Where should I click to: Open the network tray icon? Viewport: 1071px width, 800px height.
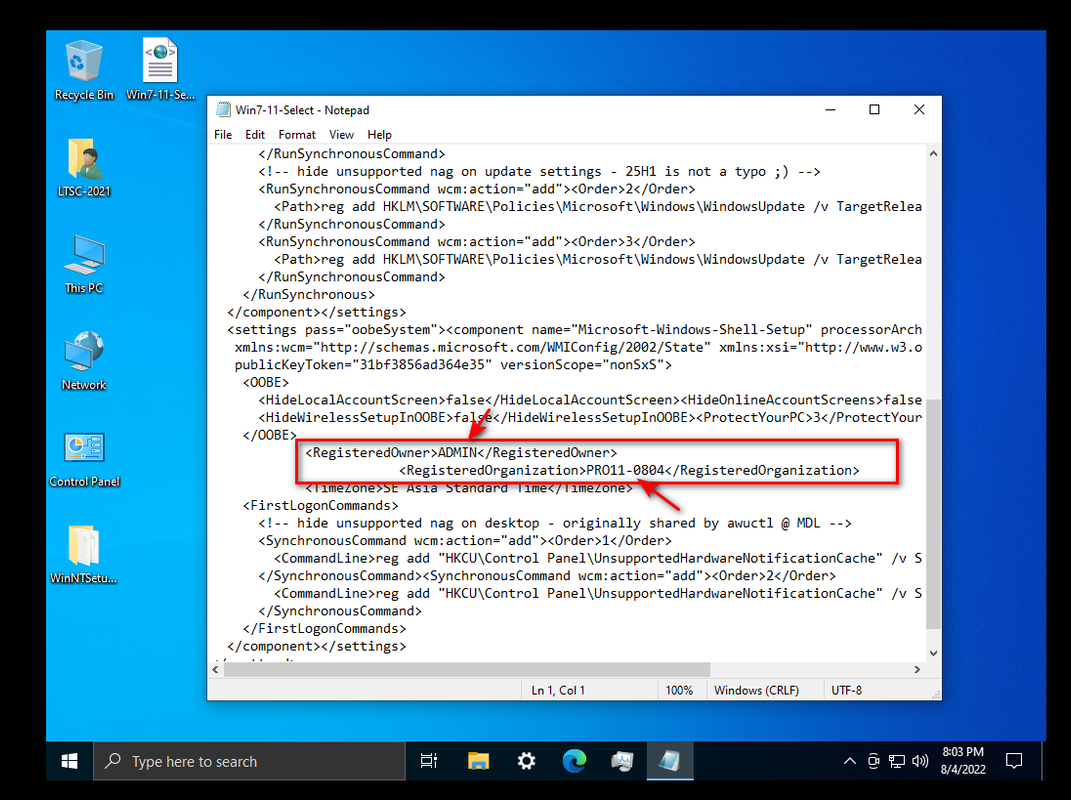pyautogui.click(x=897, y=761)
